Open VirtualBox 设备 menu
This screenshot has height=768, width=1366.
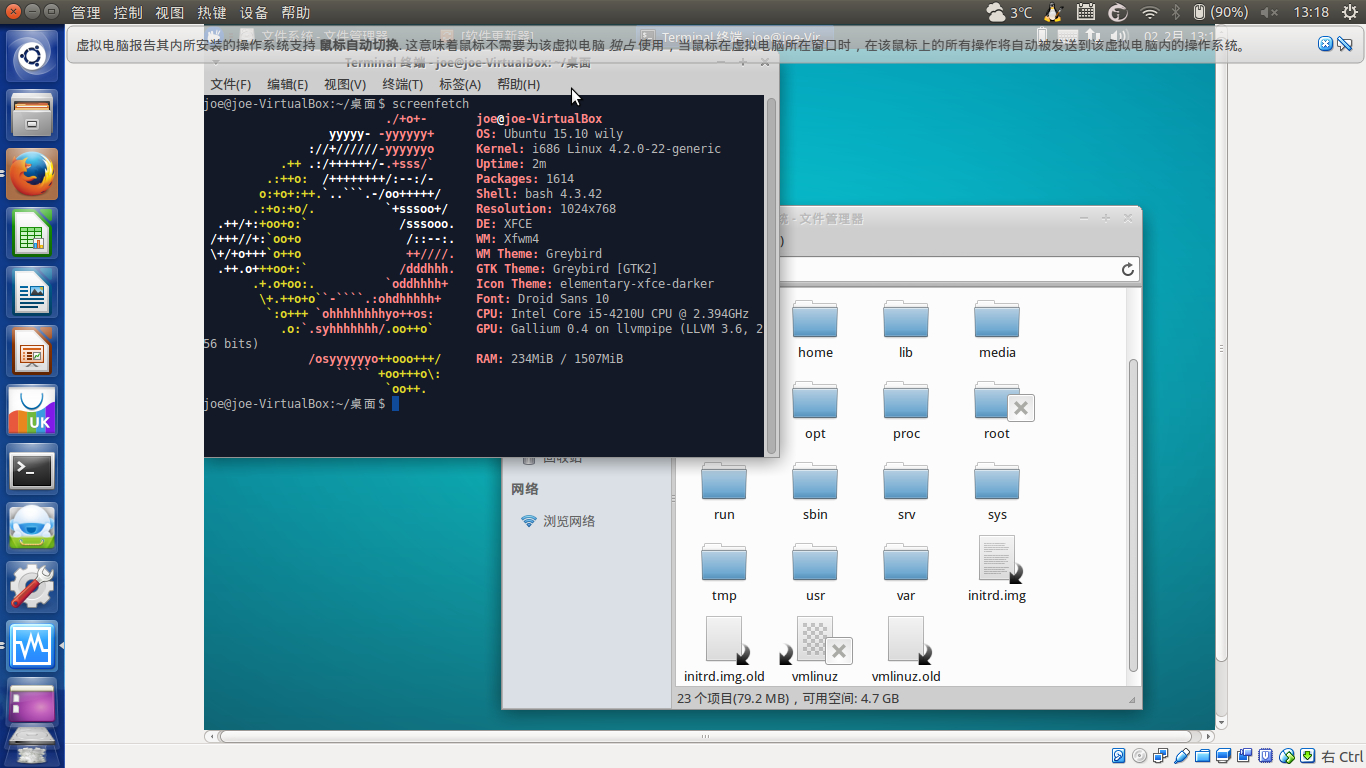point(254,13)
